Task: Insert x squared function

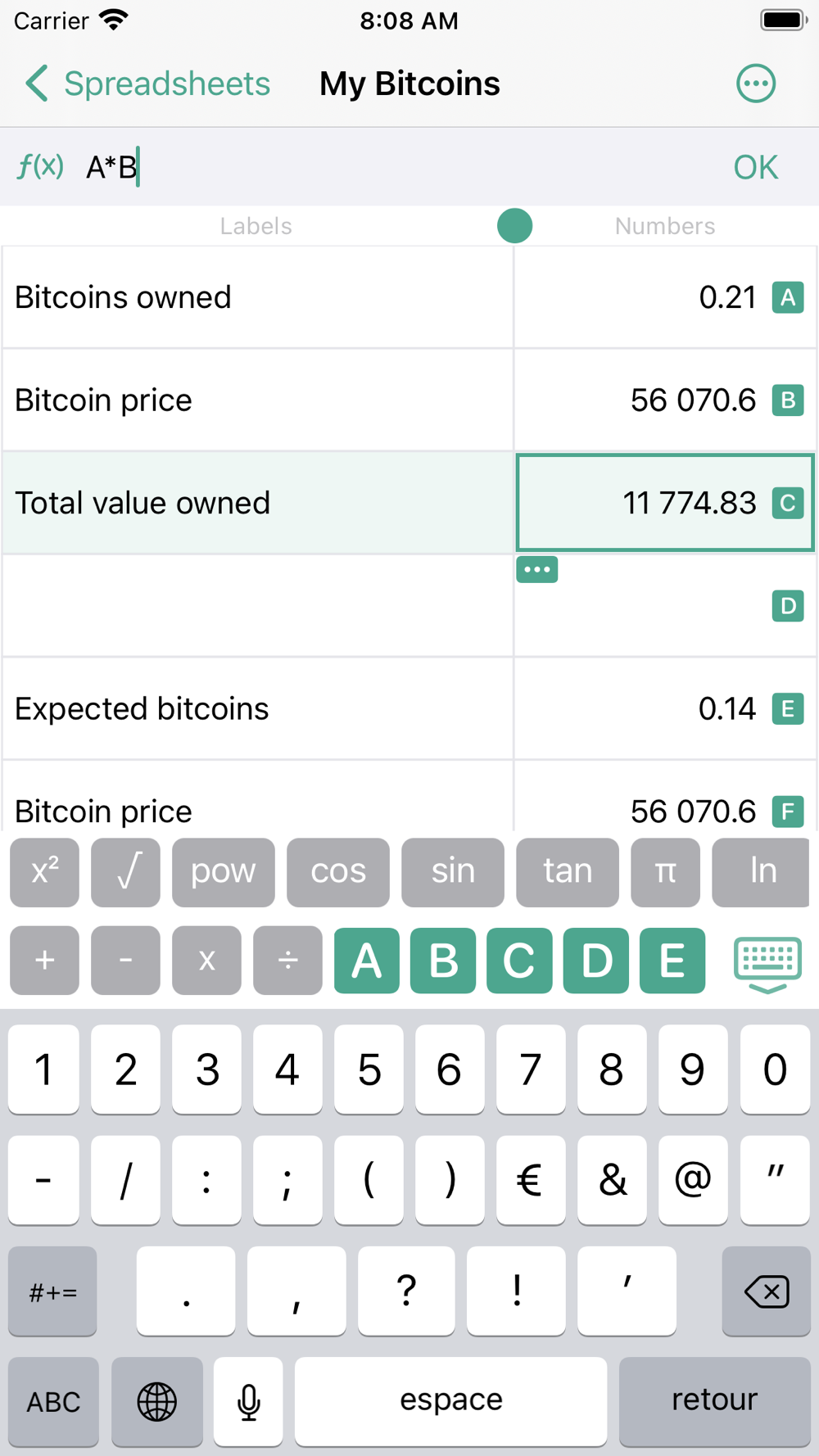Action: (44, 872)
